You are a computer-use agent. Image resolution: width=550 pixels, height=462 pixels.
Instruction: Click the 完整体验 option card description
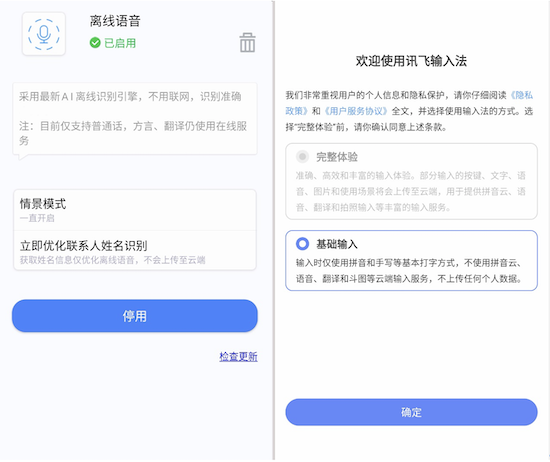pyautogui.click(x=410, y=191)
